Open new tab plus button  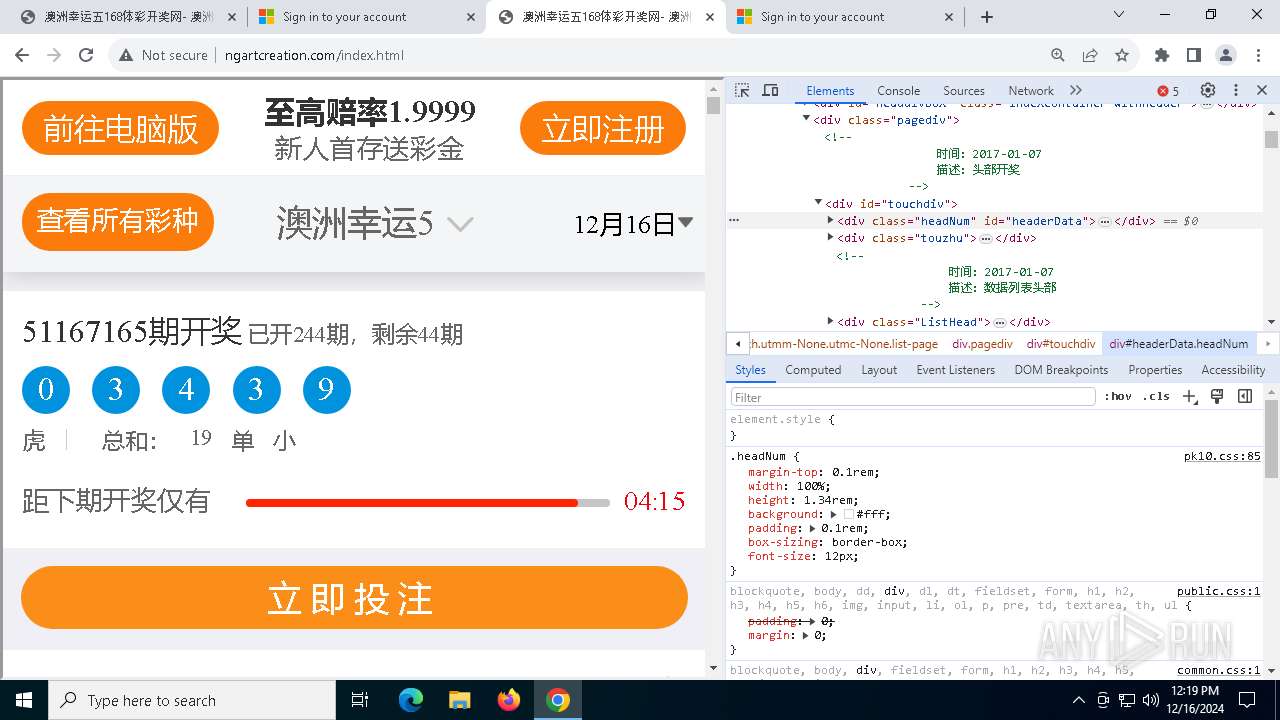tap(987, 17)
